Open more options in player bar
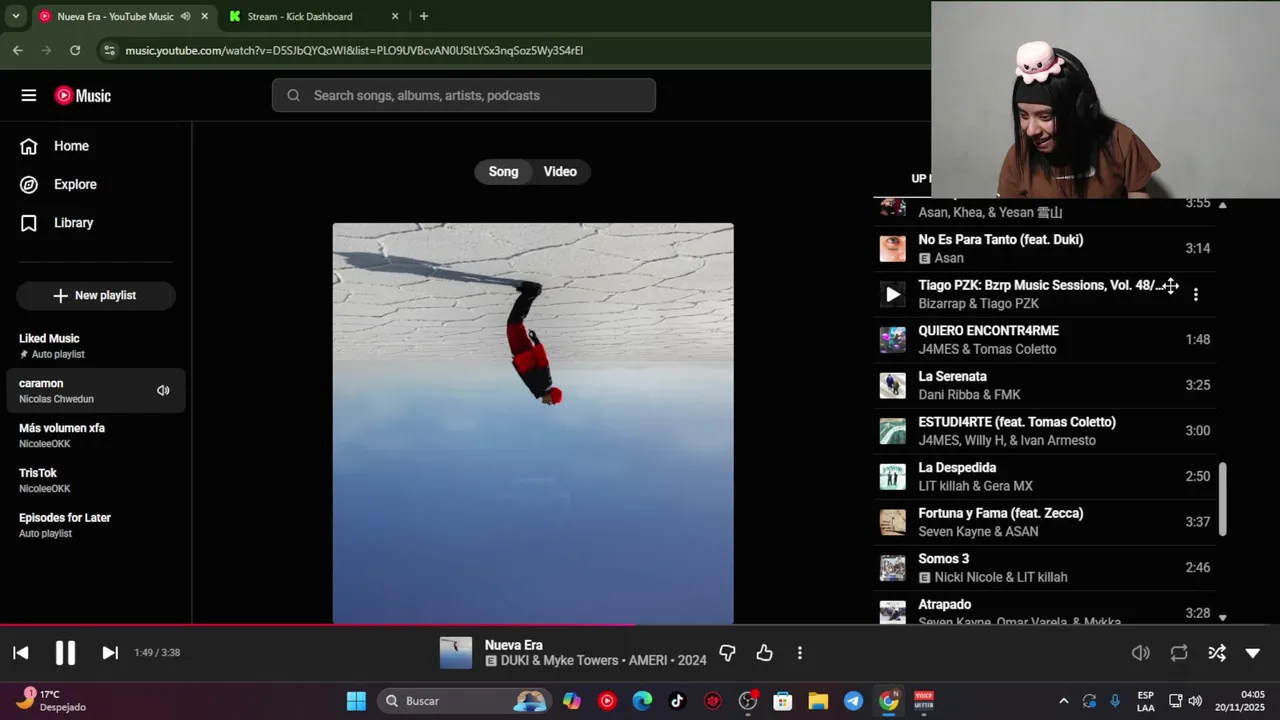 [799, 653]
